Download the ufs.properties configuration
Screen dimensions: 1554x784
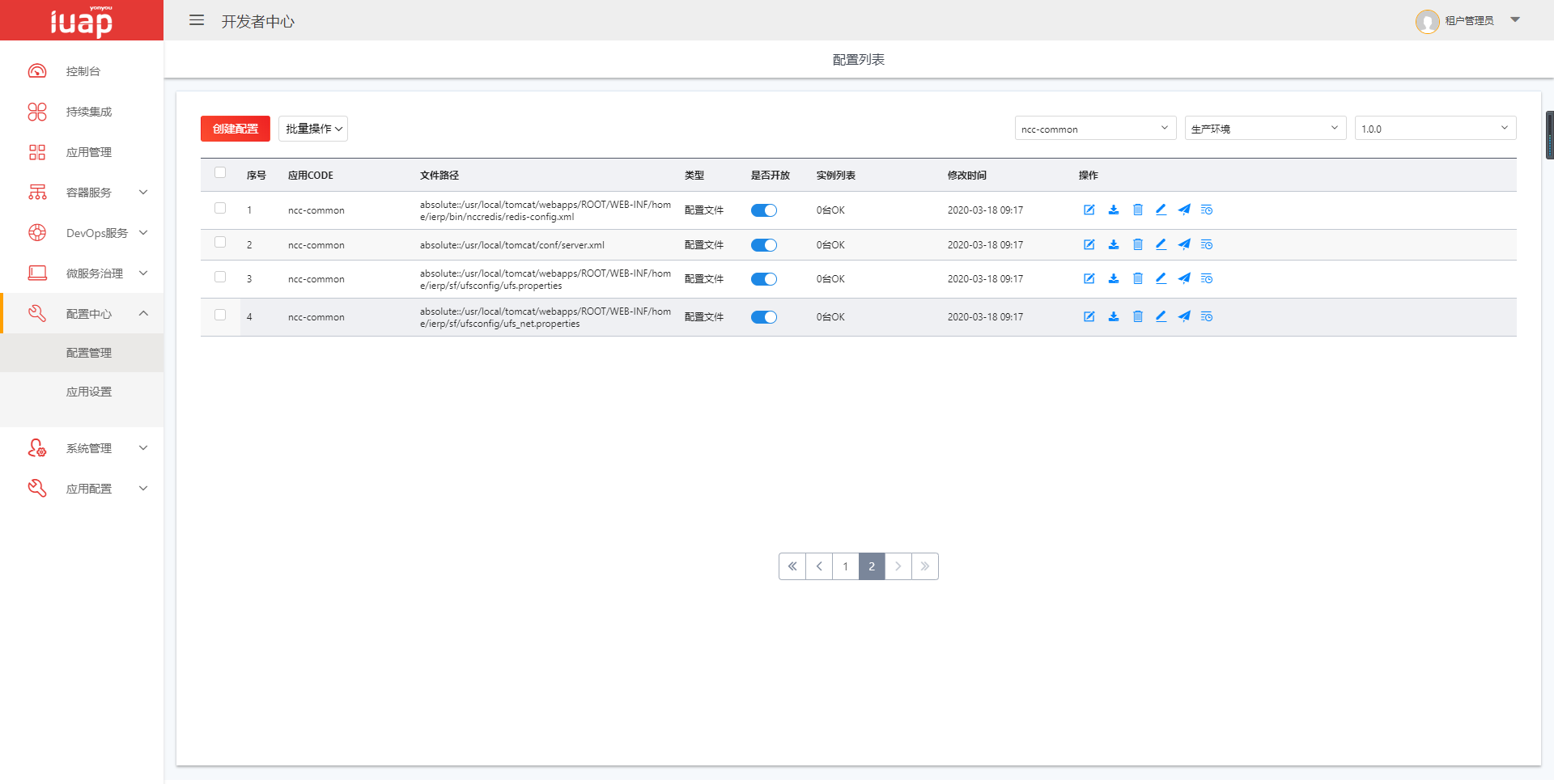tap(1114, 278)
